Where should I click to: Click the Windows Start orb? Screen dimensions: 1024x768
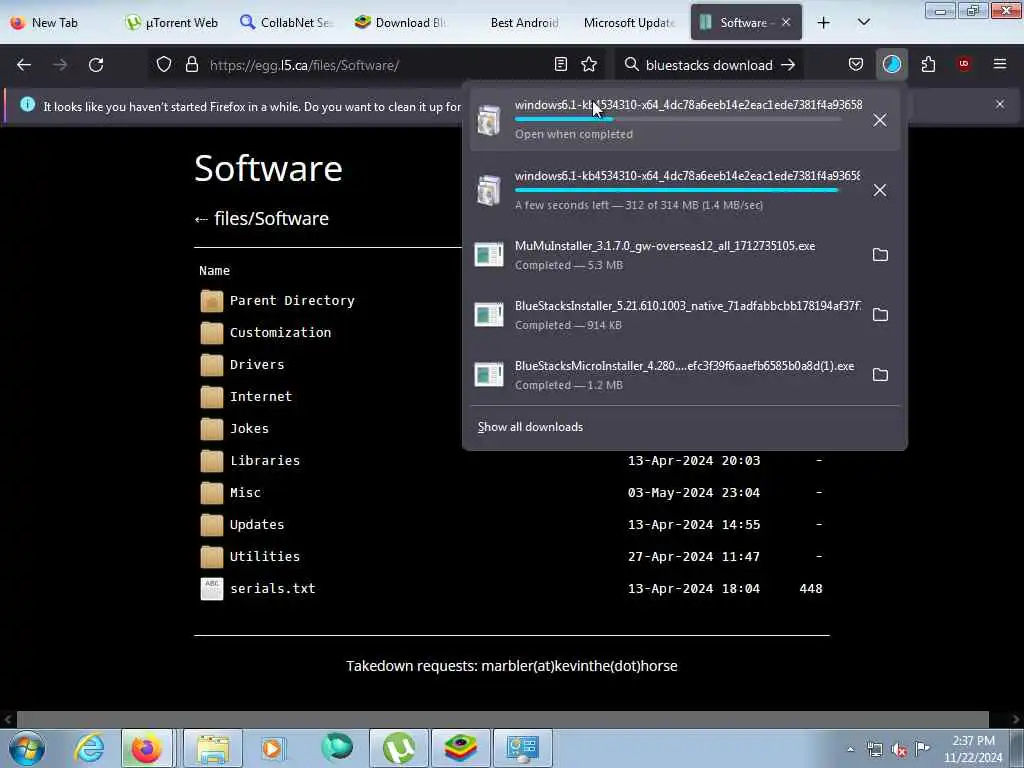(27, 748)
